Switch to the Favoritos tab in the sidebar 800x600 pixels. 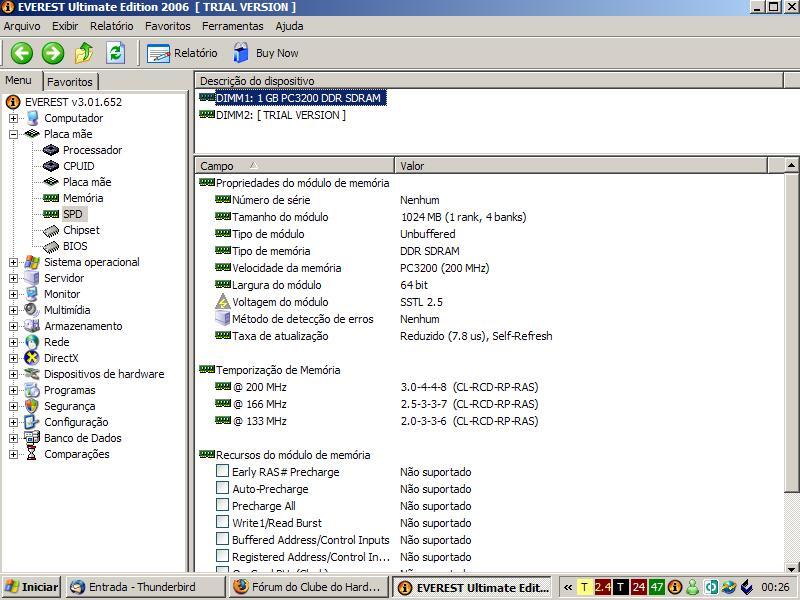(x=70, y=82)
